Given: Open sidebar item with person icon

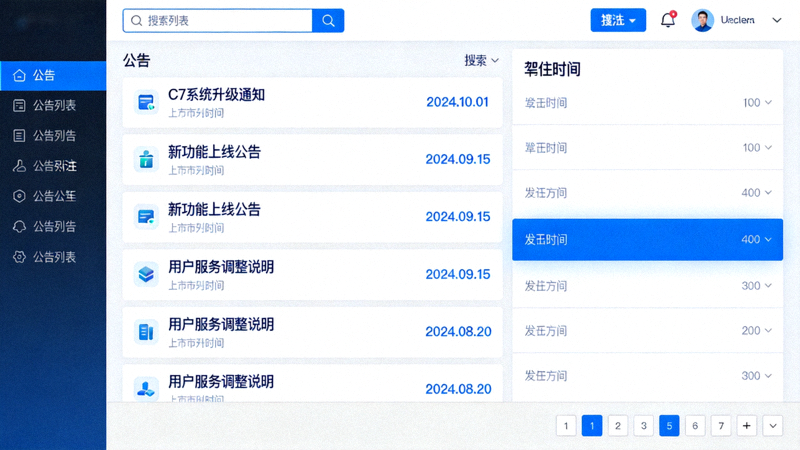Looking at the screenshot, I should coord(53,166).
